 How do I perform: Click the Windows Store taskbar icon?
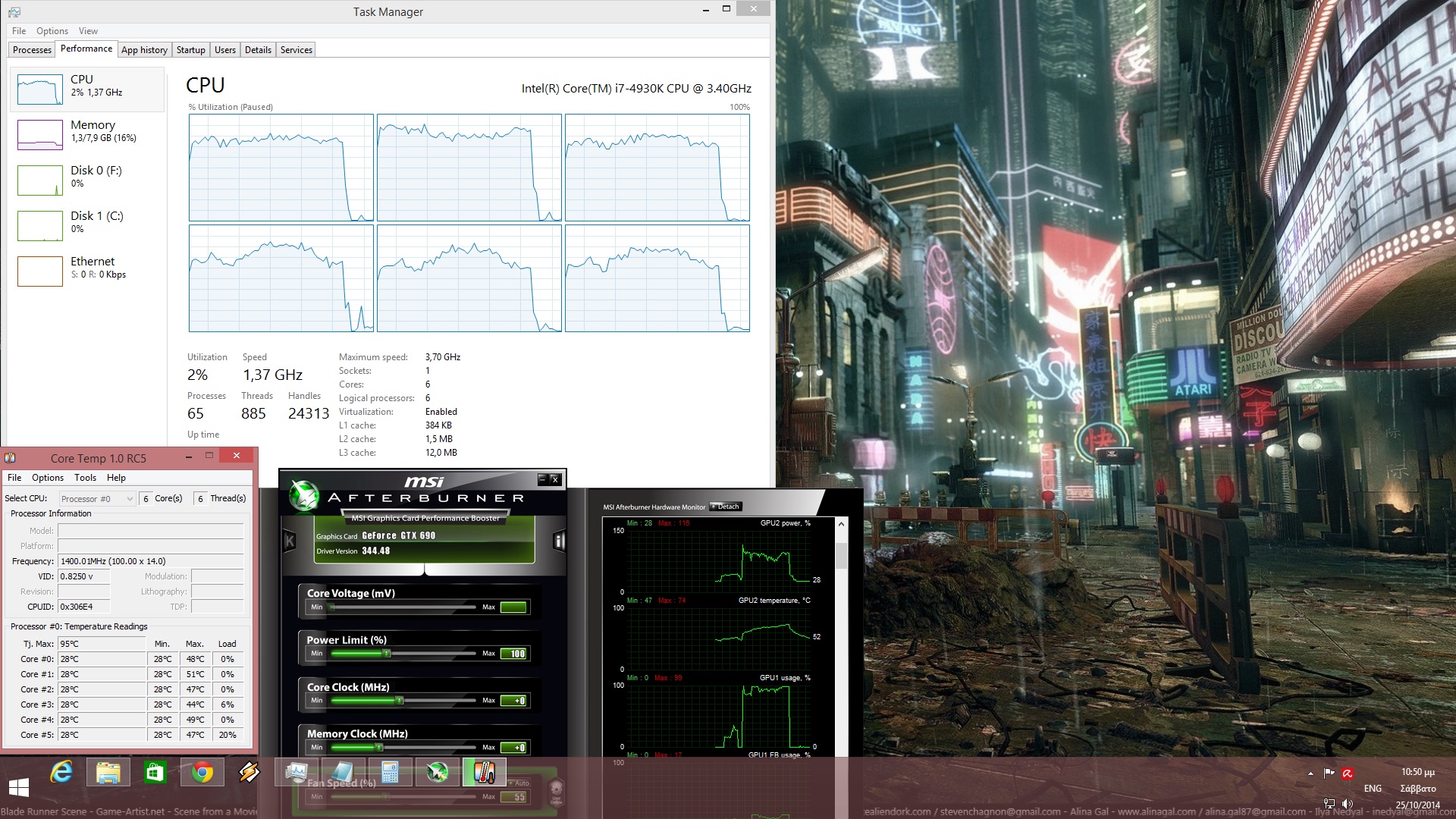pyautogui.click(x=155, y=773)
